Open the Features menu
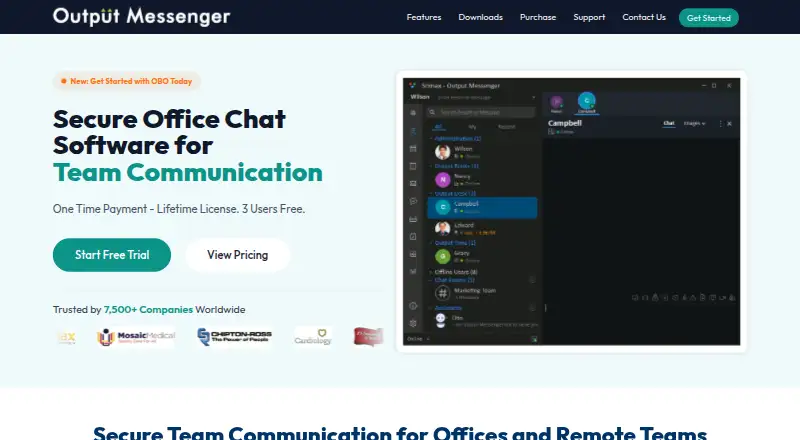 tap(423, 17)
